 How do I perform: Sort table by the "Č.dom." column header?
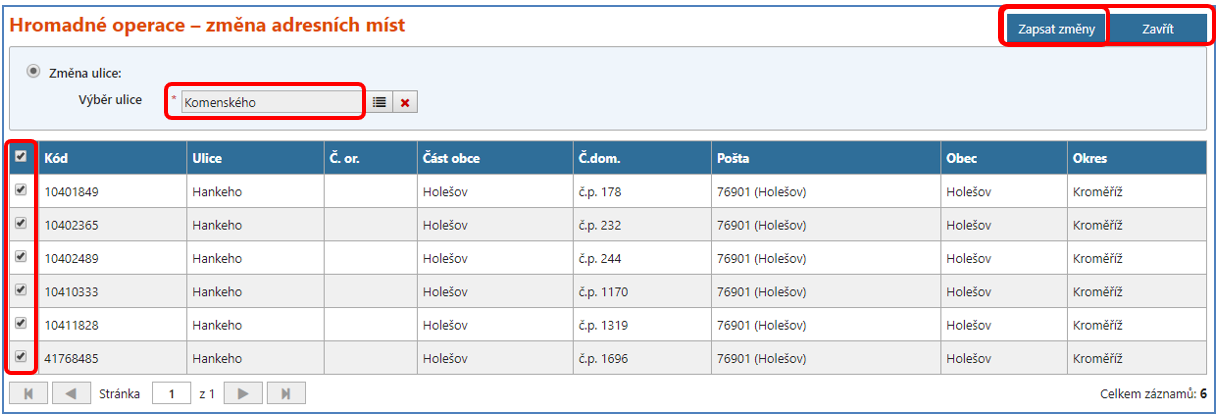point(596,158)
